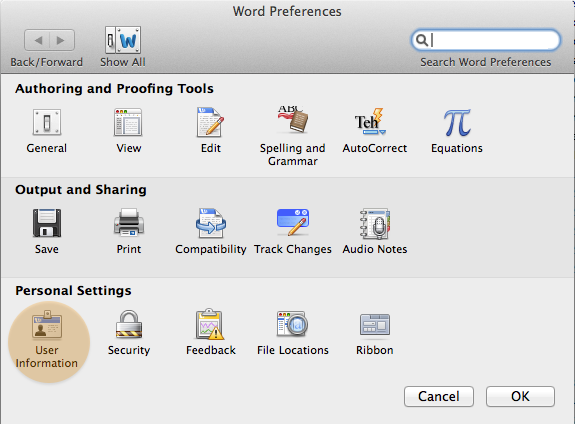The width and height of the screenshot is (575, 424).
Task: Click the Personal Settings heading
Action: coord(73,290)
